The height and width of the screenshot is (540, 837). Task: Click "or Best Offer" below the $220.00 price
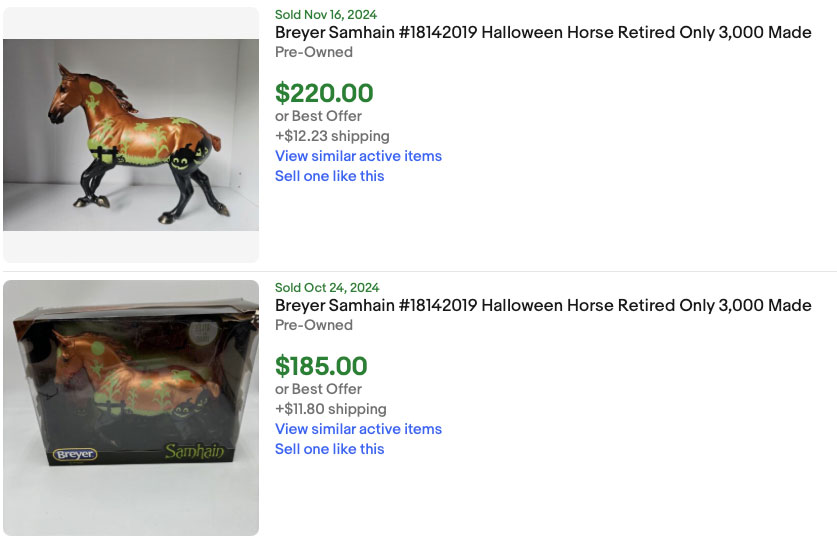[x=318, y=116]
